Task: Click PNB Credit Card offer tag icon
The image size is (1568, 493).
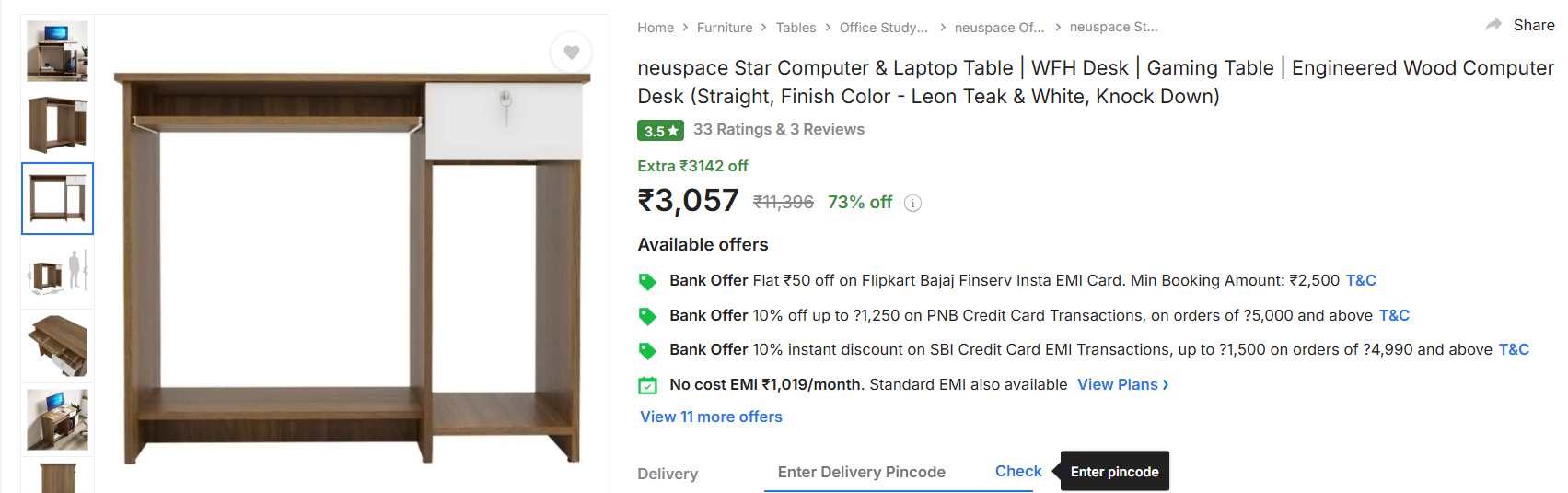Action: [x=647, y=316]
